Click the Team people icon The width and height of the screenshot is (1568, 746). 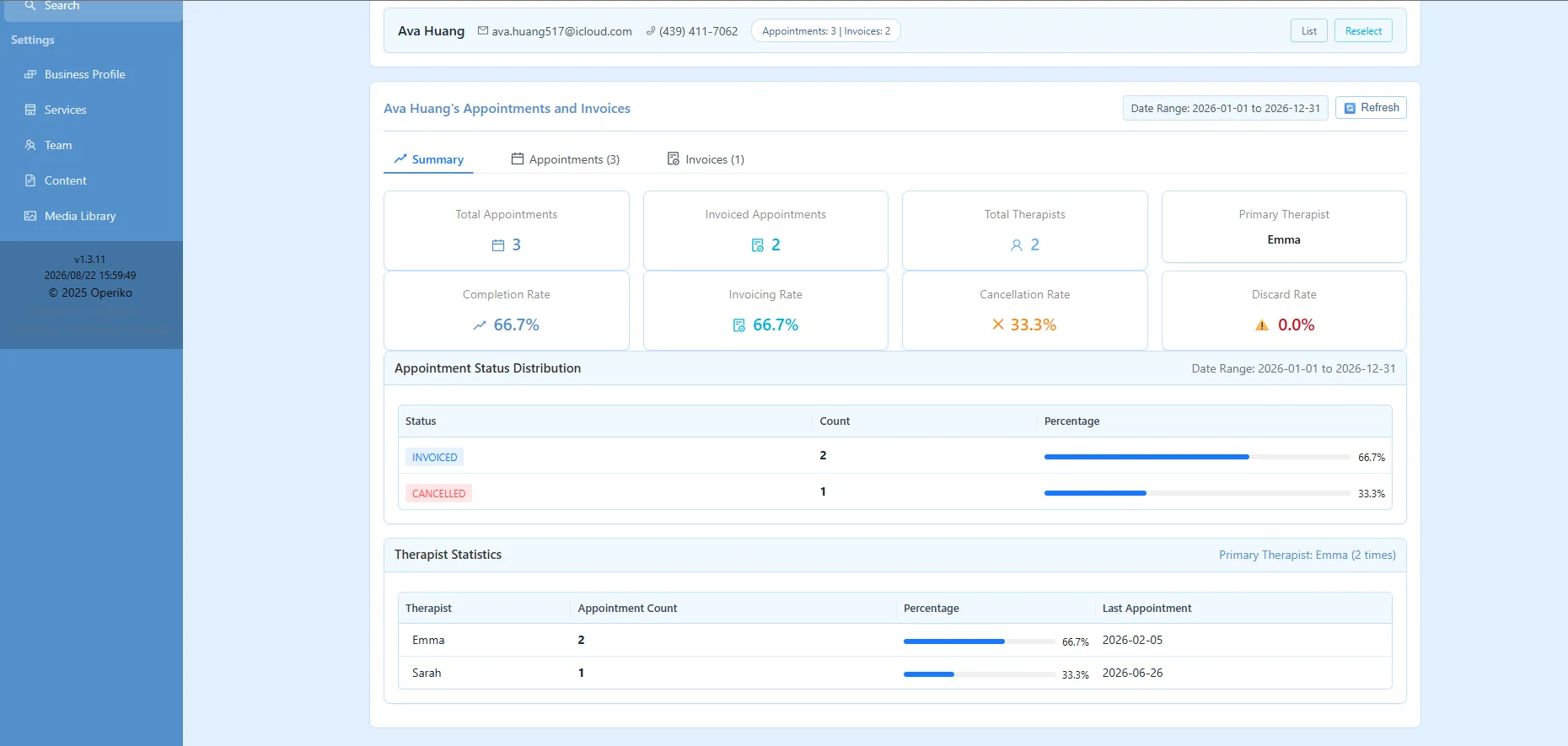(x=30, y=145)
